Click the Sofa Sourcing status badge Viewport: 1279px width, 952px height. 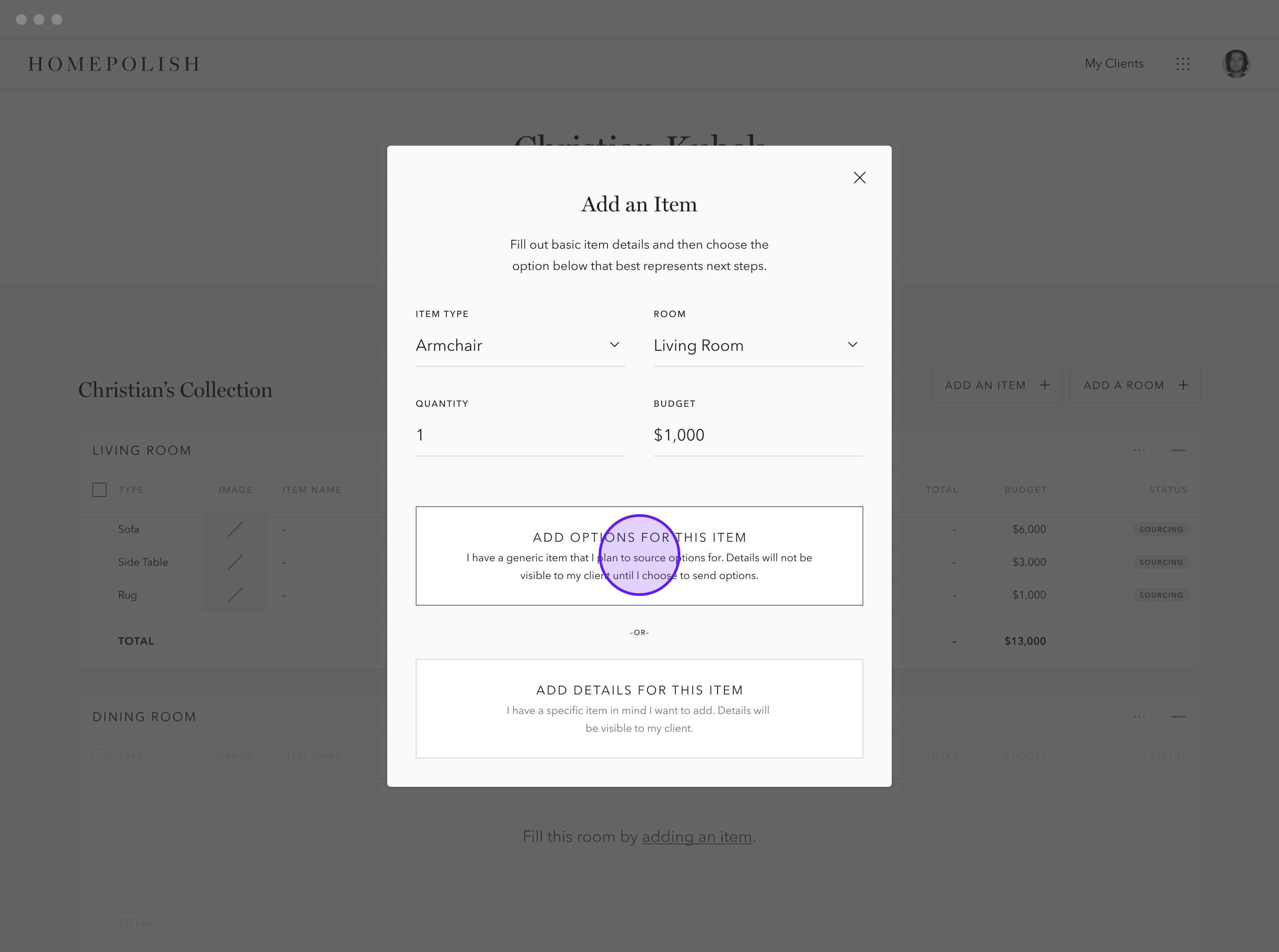[x=1161, y=529]
